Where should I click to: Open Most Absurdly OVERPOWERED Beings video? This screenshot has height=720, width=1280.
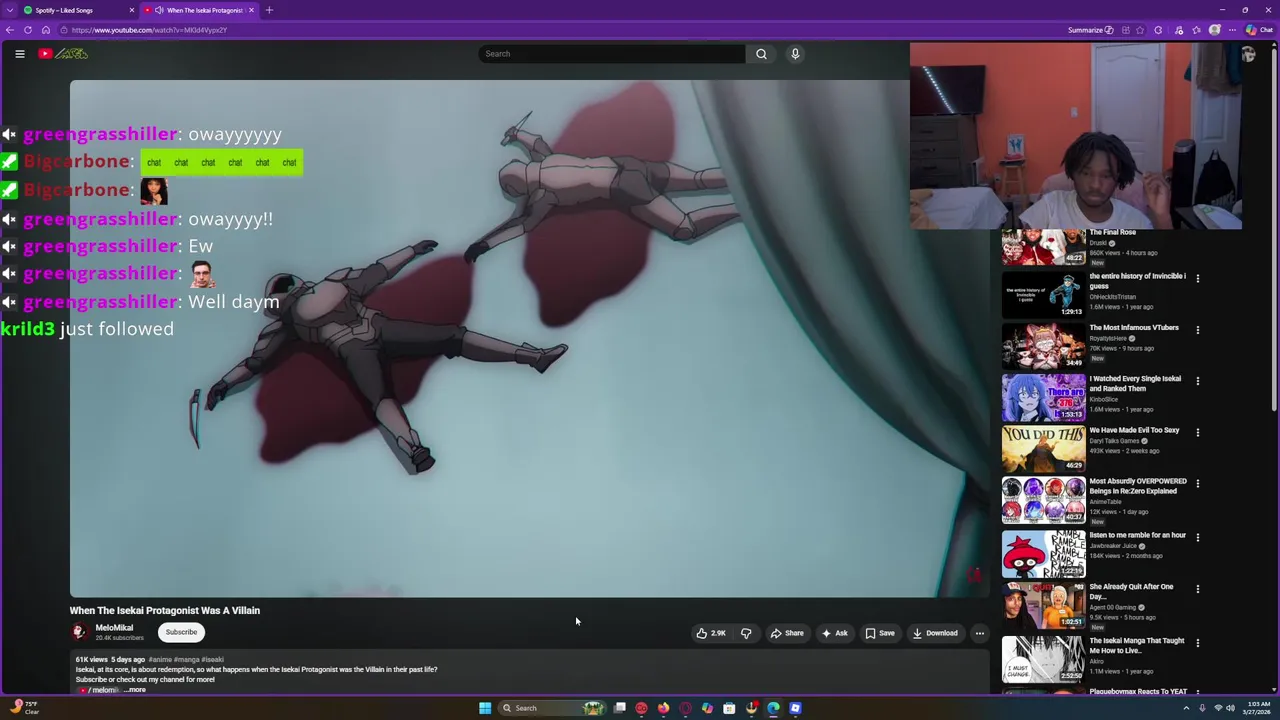click(1043, 500)
